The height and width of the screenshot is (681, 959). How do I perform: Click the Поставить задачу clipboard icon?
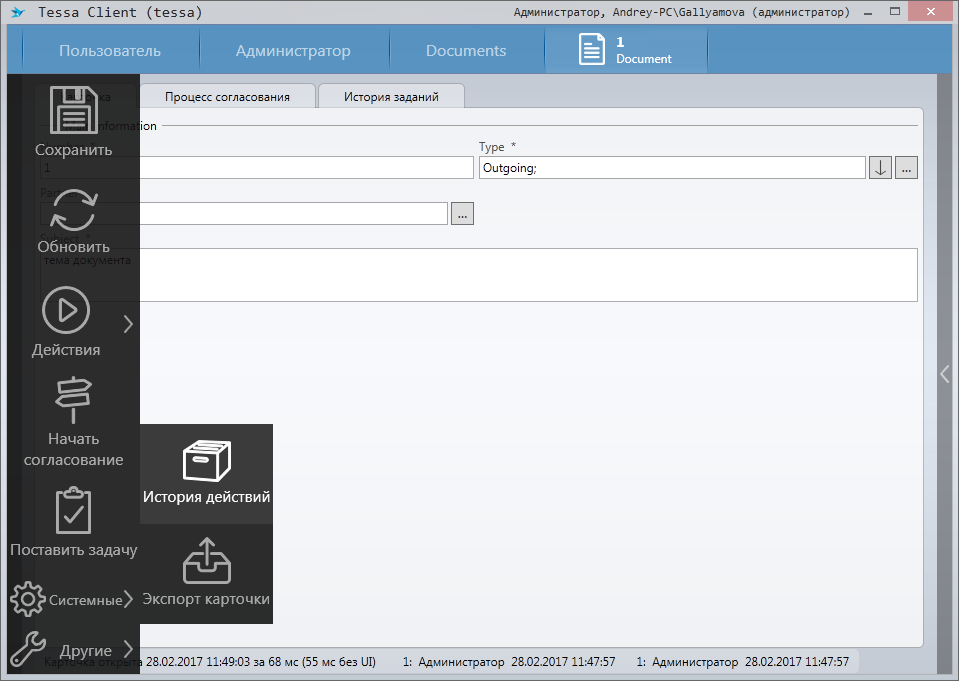click(x=73, y=510)
